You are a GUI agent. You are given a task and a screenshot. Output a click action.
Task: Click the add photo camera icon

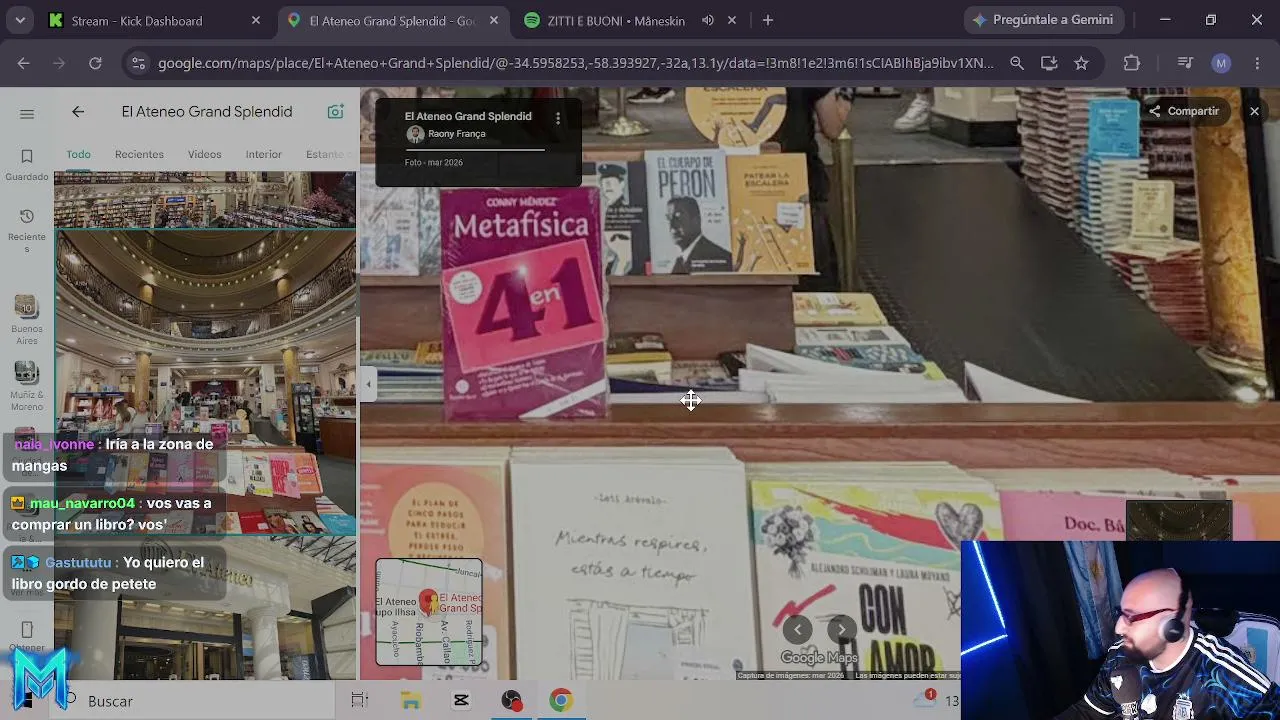click(x=336, y=112)
